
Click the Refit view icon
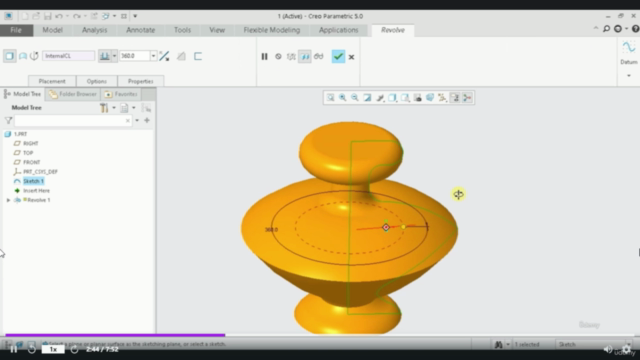(x=330, y=98)
